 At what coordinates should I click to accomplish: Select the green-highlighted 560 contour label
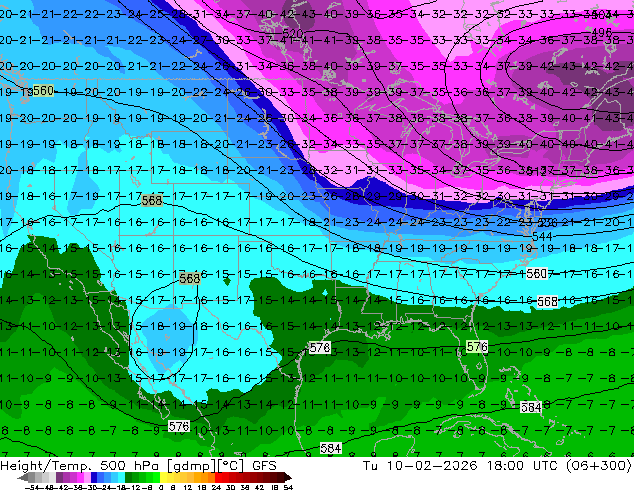43,91
